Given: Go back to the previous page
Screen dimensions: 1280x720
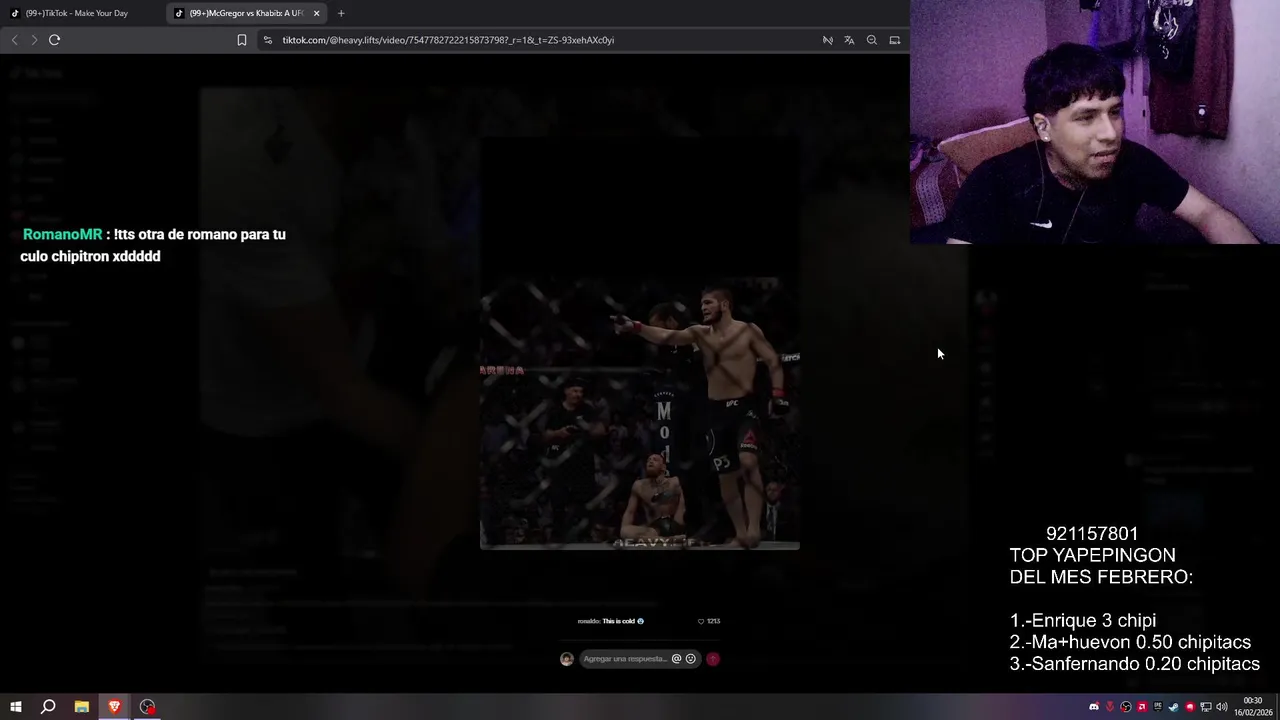Looking at the screenshot, I should pos(14,40).
